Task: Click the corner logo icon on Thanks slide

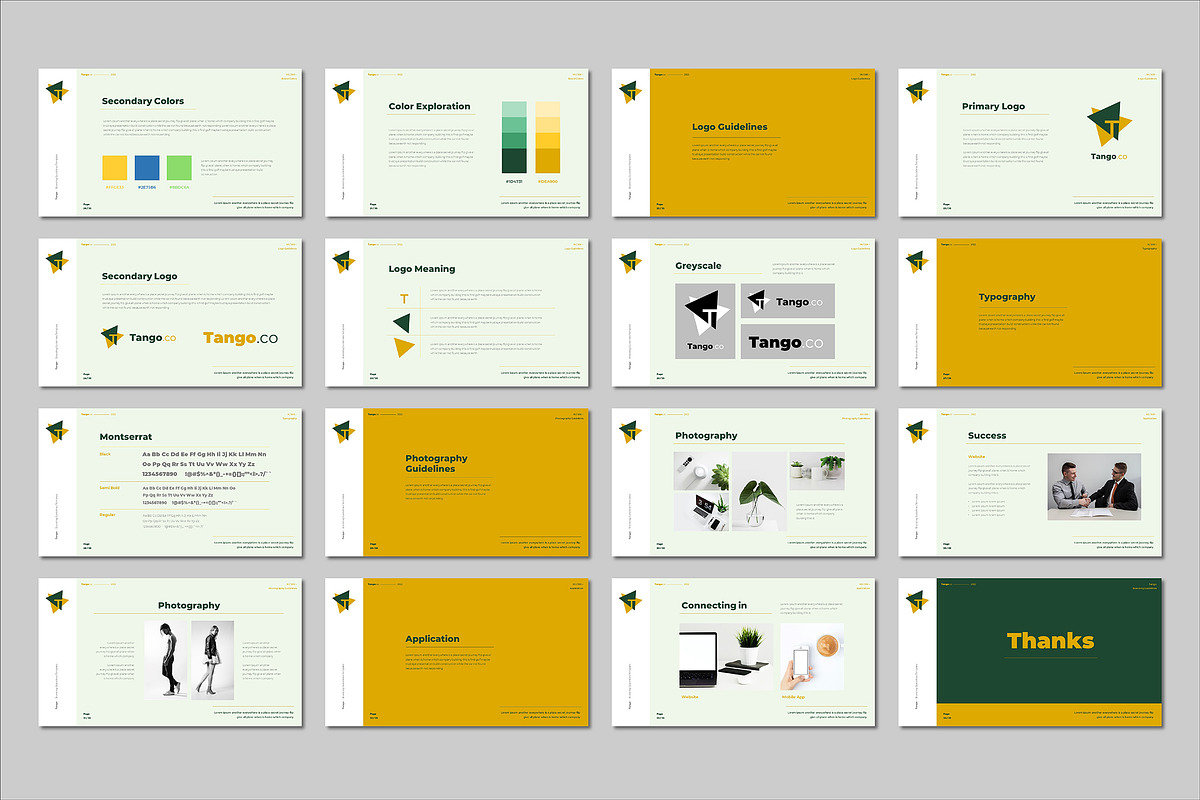Action: click(x=917, y=602)
